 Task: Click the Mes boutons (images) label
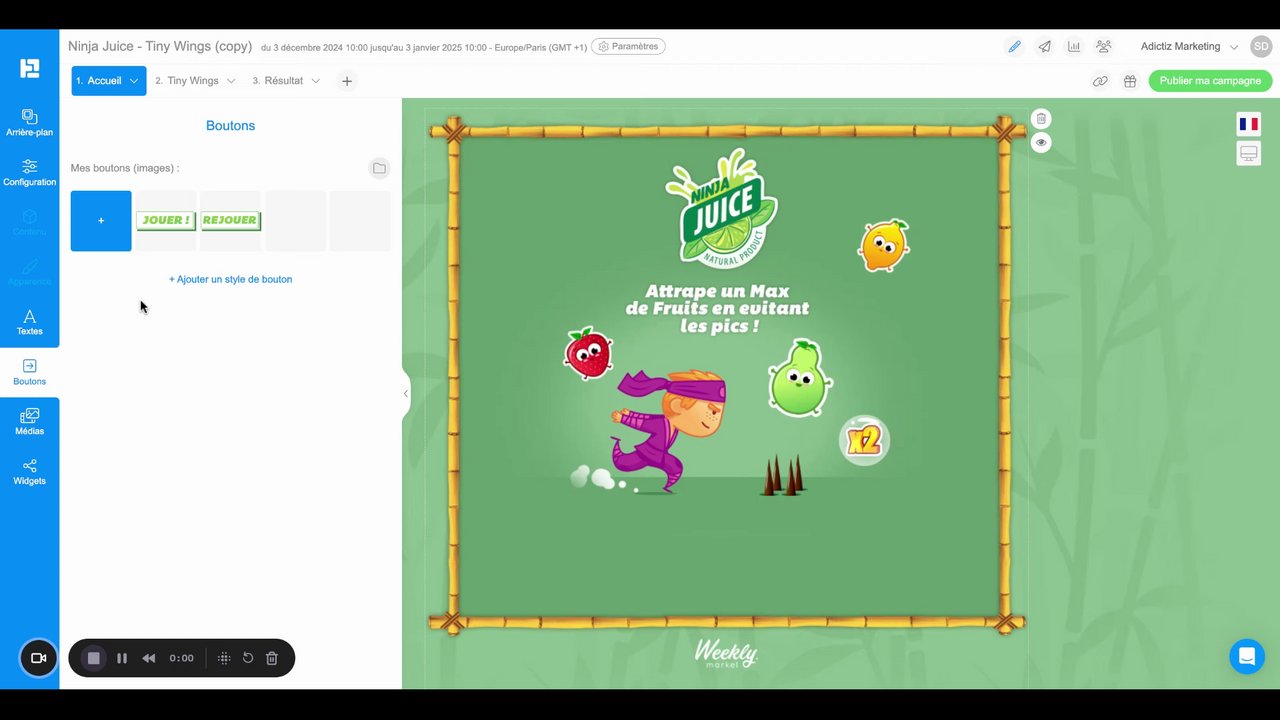pos(125,168)
